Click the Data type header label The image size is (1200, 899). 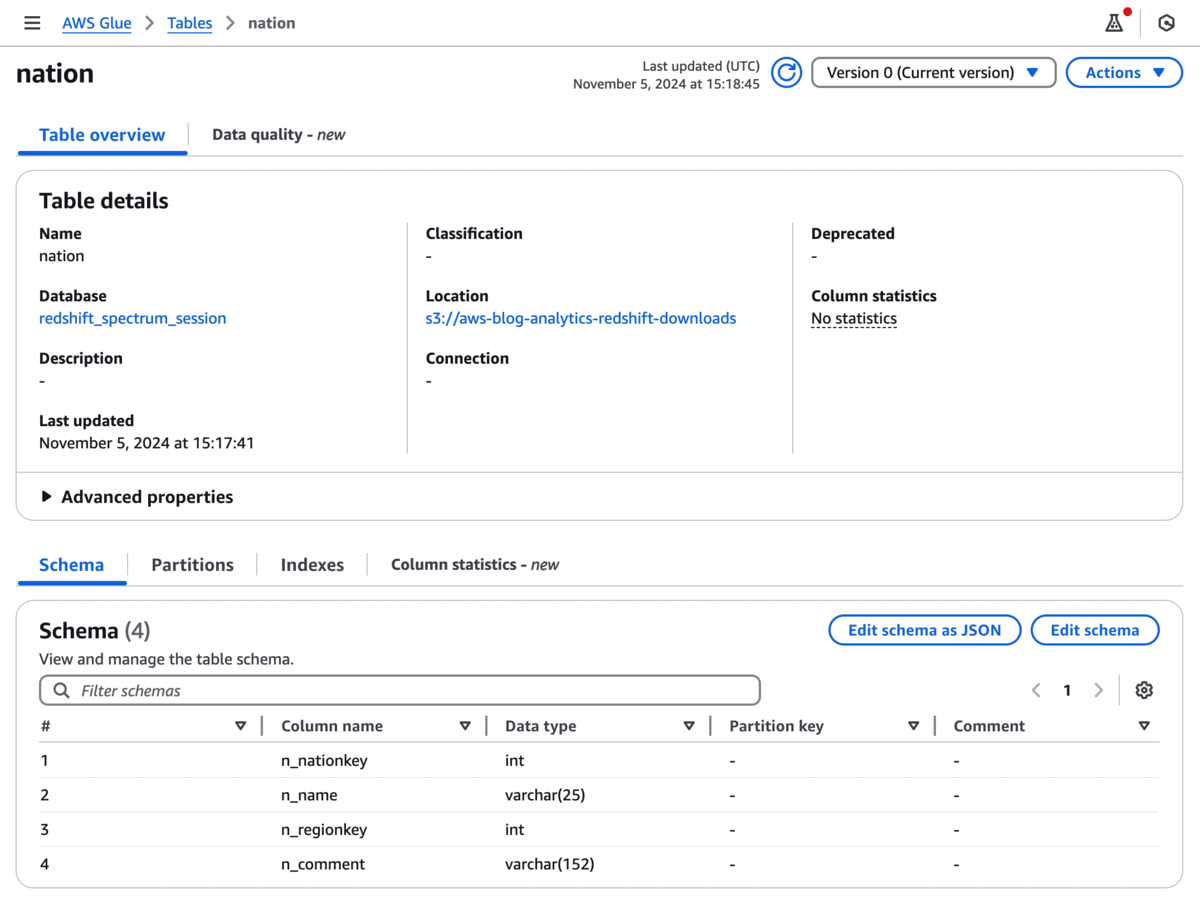click(541, 726)
